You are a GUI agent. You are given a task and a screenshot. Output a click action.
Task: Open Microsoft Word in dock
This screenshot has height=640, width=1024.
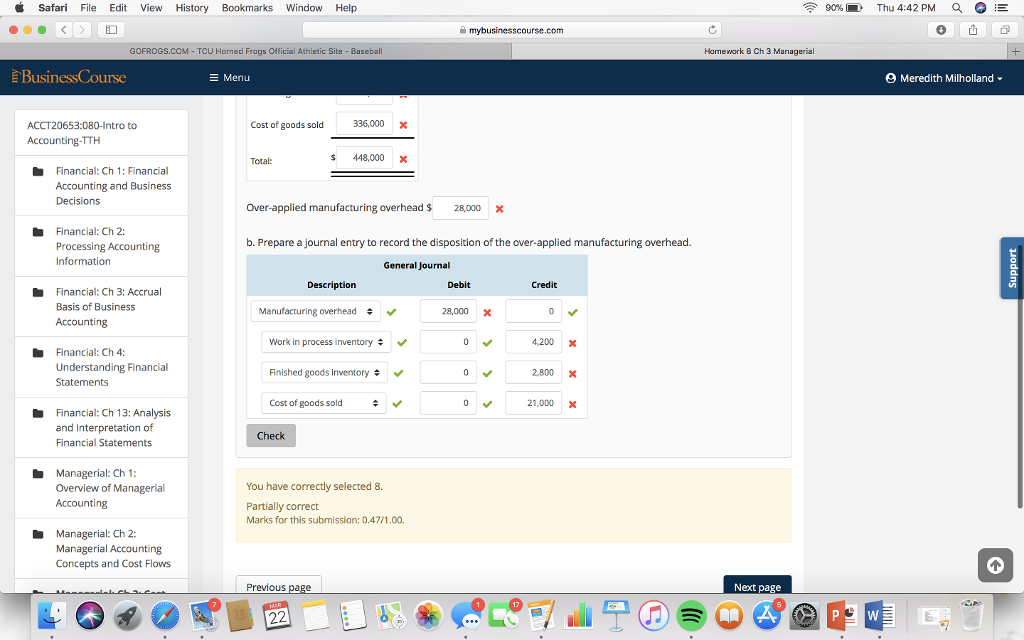coord(879,616)
